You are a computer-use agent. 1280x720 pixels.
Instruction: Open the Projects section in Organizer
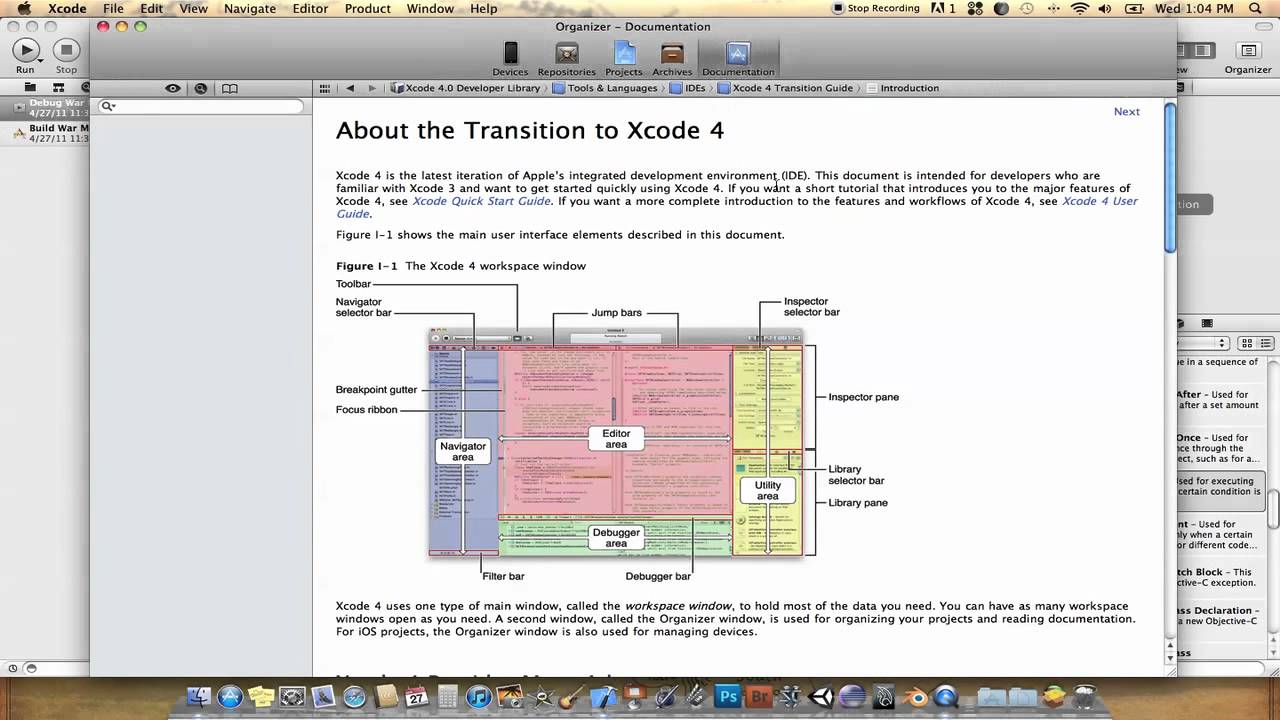(624, 59)
